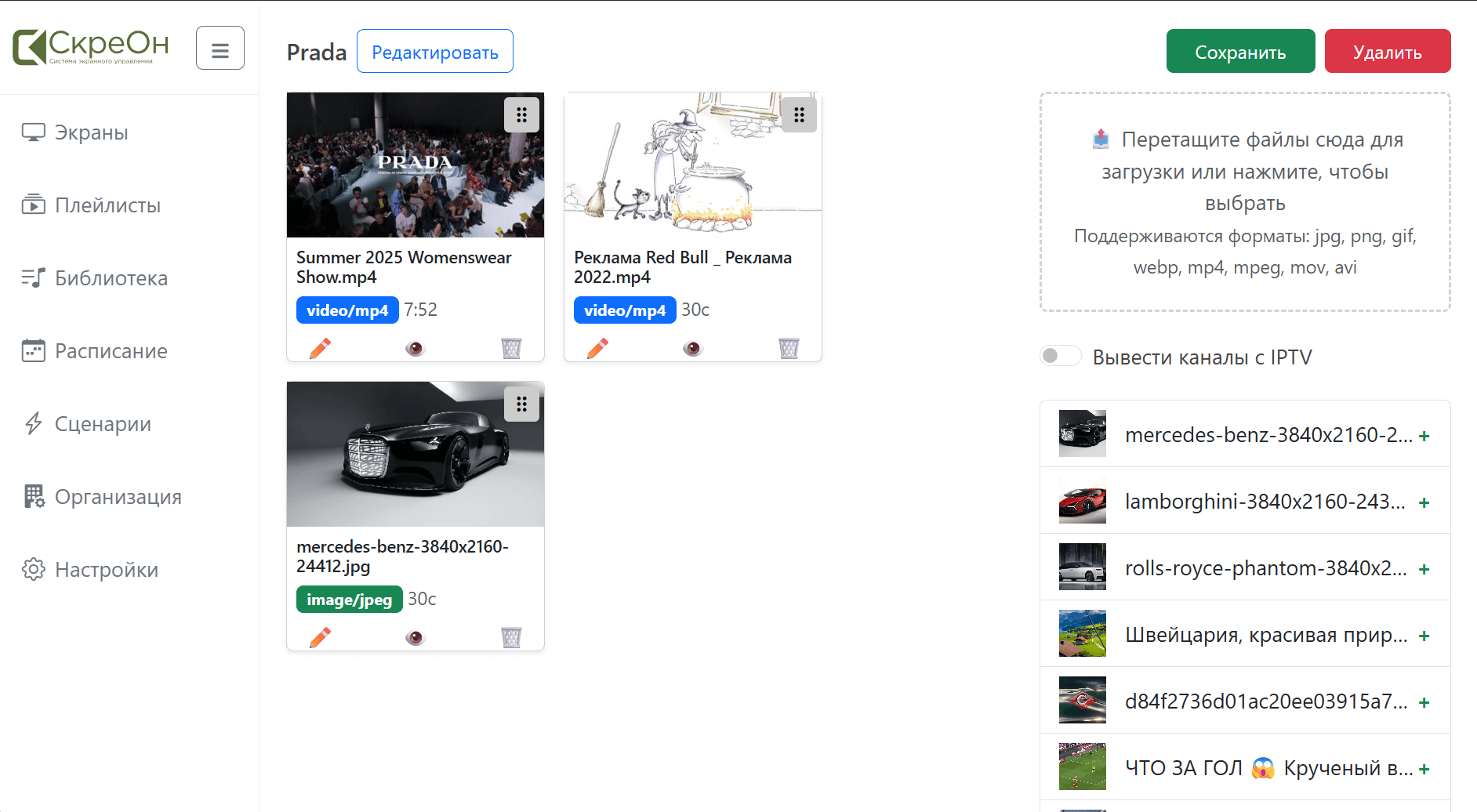Screen dimensions: 1477x812
Task: Click the Сценарии lightning icon
Action: tap(33, 423)
